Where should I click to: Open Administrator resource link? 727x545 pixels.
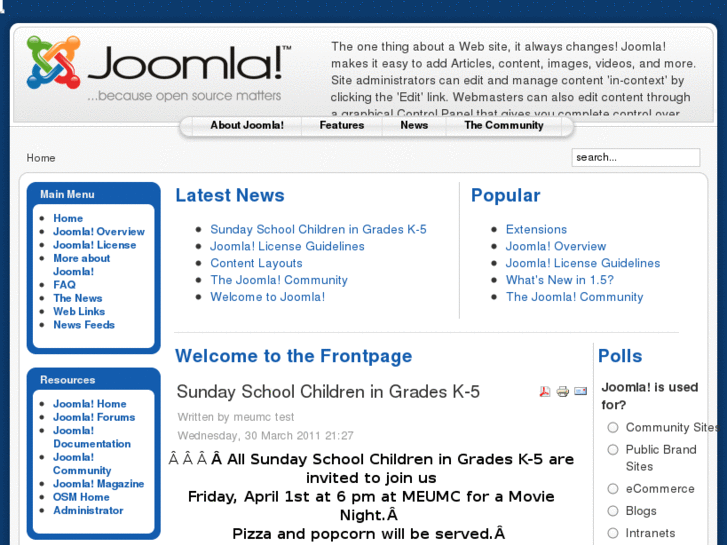(88, 511)
